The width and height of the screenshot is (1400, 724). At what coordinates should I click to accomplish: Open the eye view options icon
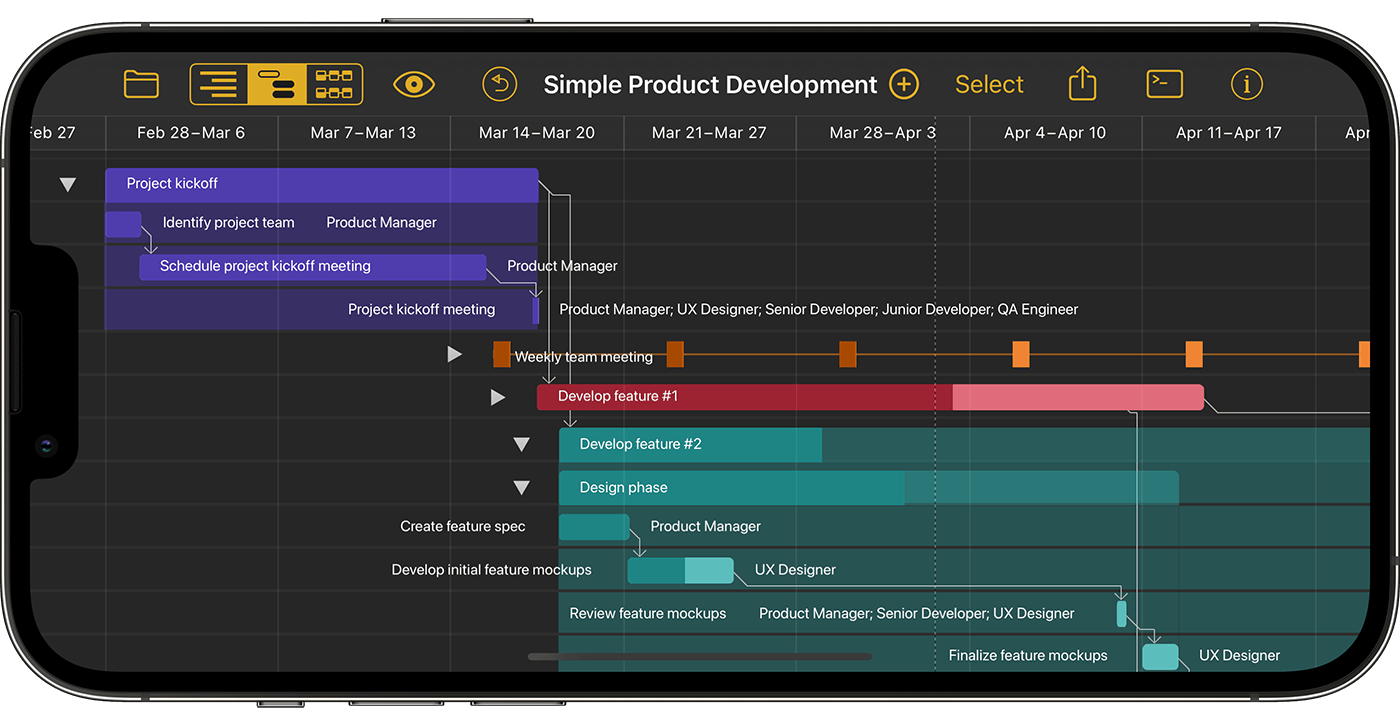[x=414, y=84]
